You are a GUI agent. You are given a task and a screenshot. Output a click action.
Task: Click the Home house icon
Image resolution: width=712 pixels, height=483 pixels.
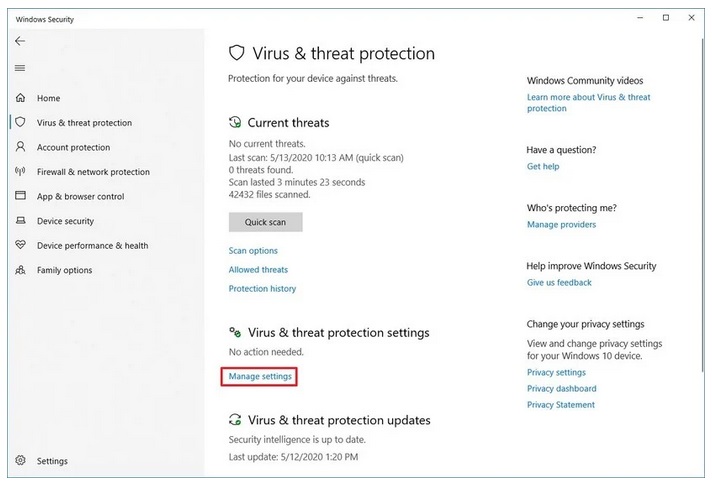[x=20, y=98]
